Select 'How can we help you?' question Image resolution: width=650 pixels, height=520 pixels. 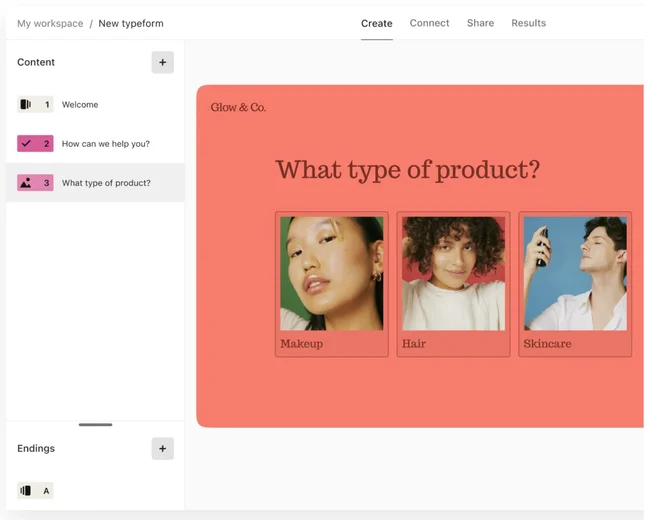[x=106, y=144]
